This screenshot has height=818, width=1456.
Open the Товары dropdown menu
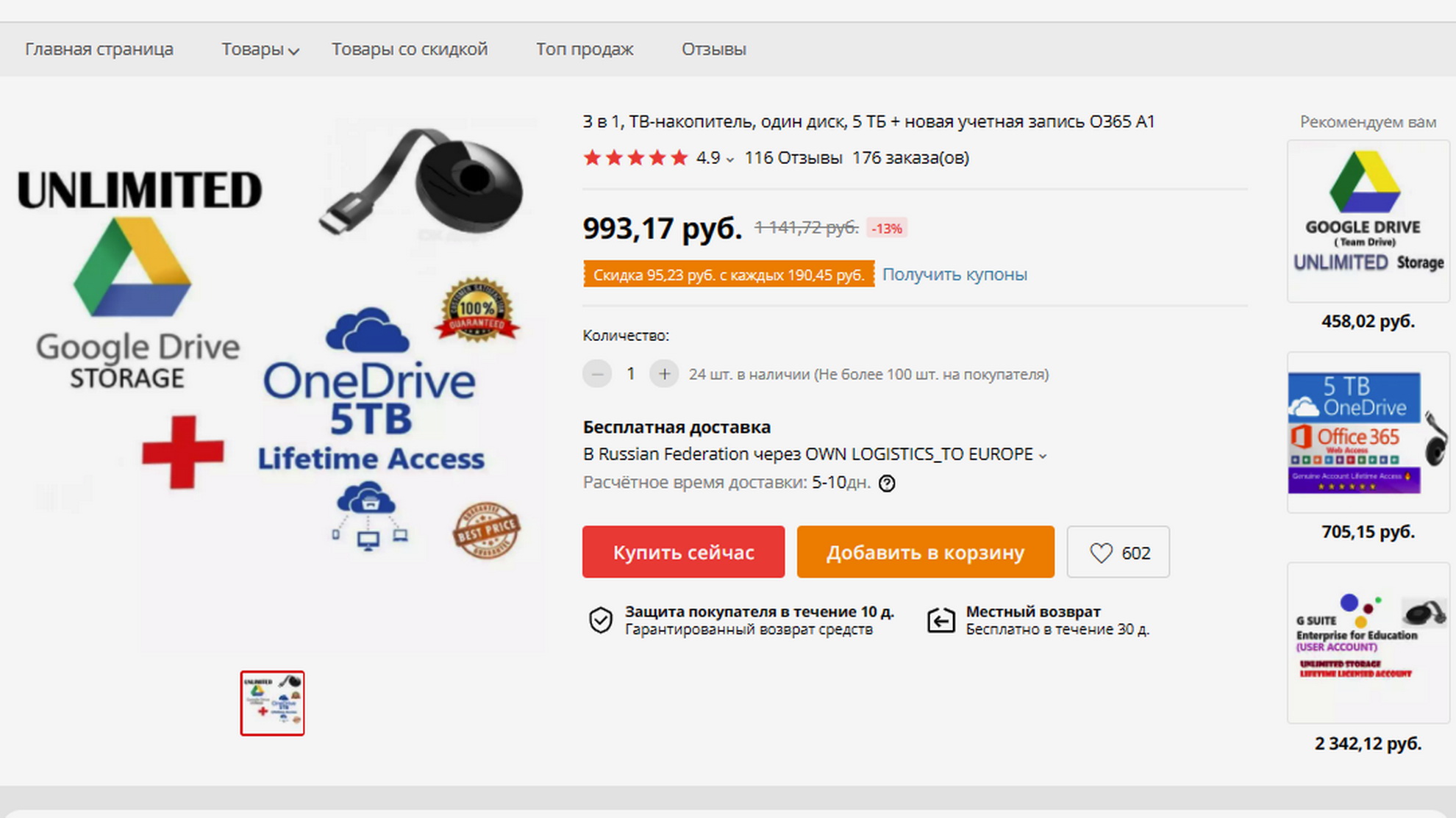click(260, 49)
